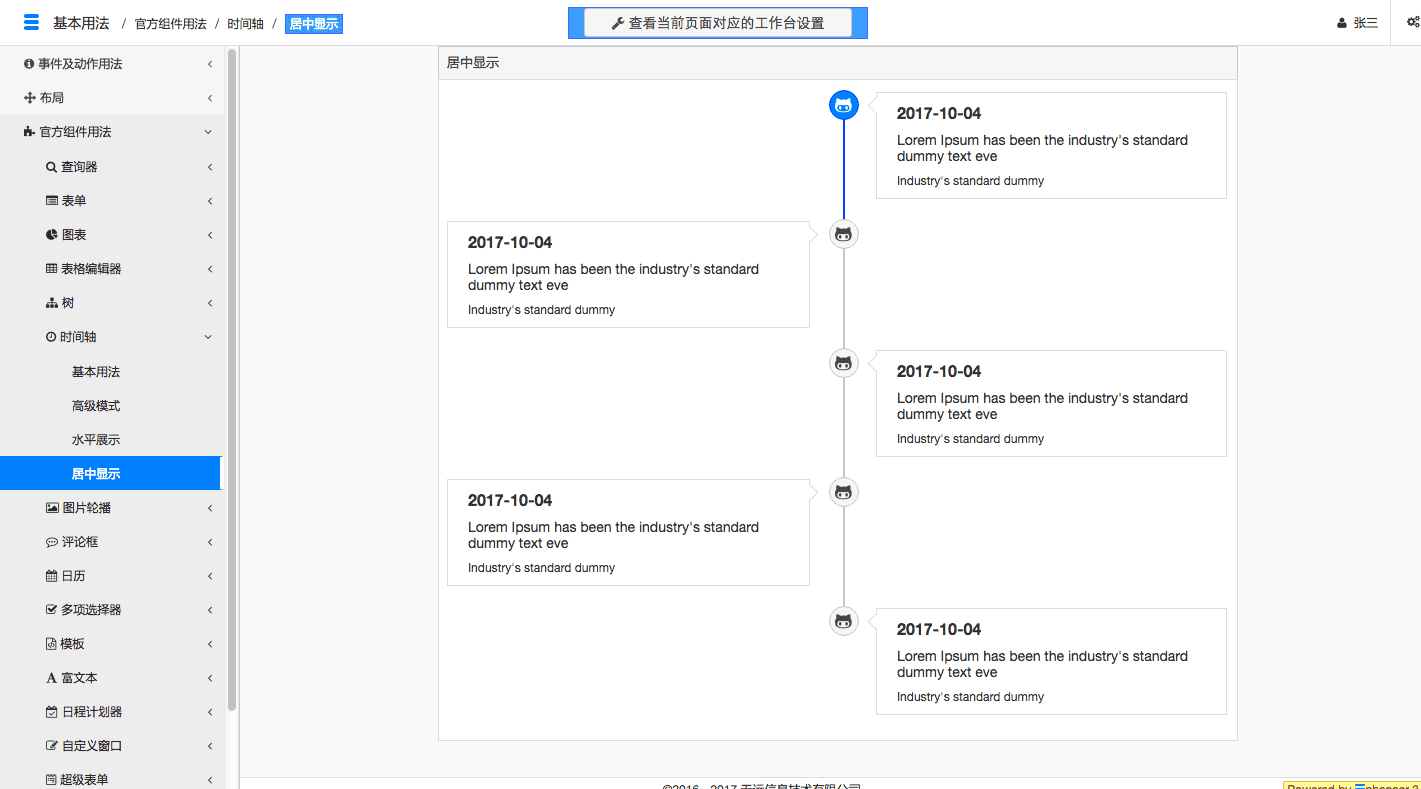Screen dimensions: 1421x789
Task: Open the 高级模式 menu item
Action: click(x=96, y=406)
